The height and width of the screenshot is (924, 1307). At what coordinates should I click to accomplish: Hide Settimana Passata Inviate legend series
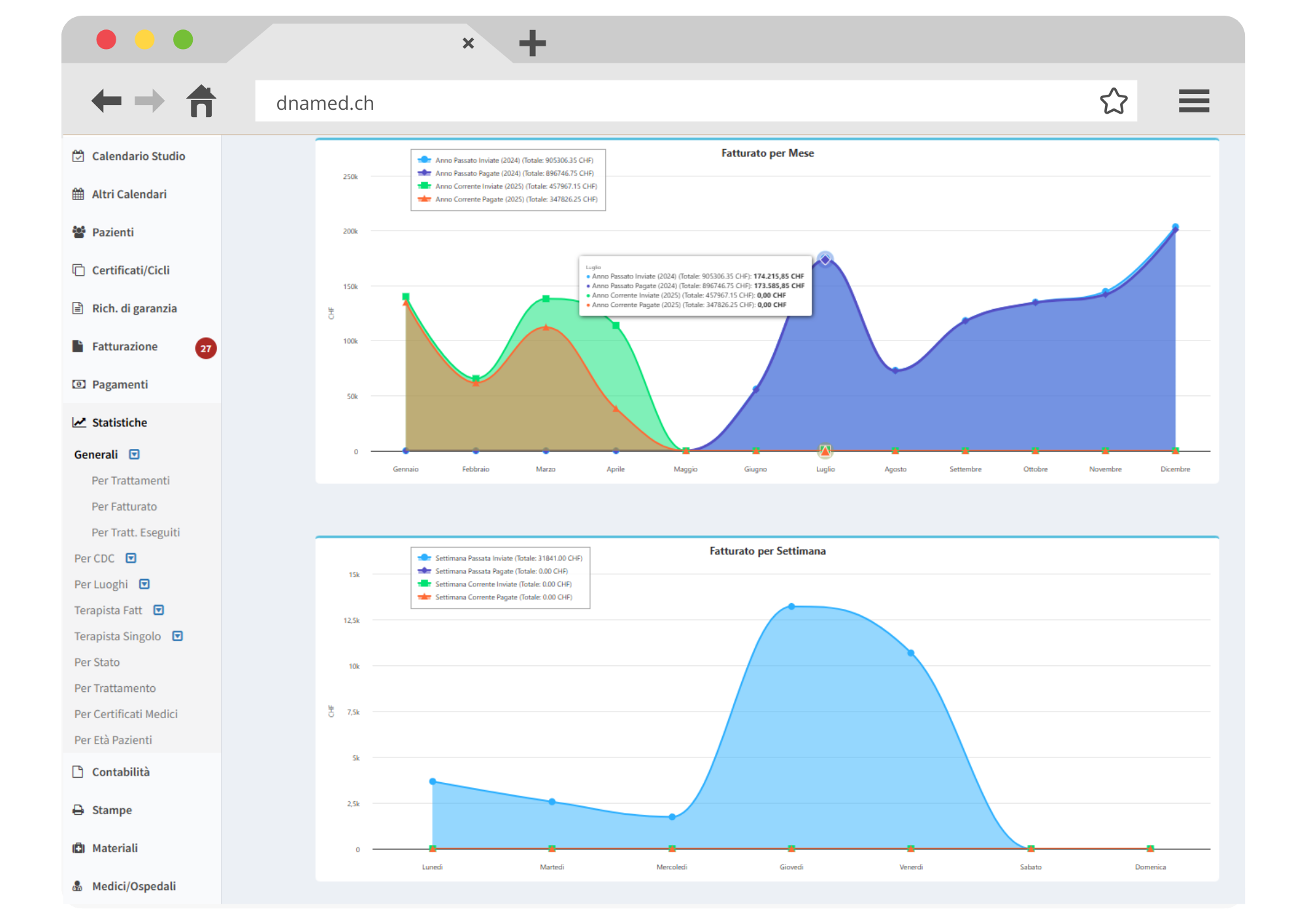click(508, 558)
